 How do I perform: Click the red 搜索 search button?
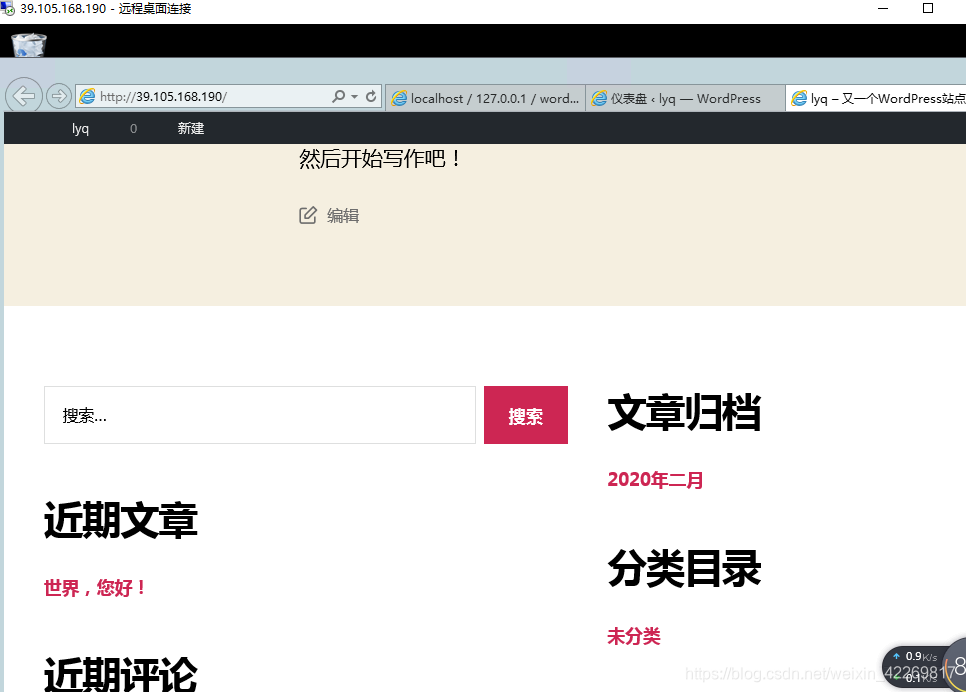point(525,415)
